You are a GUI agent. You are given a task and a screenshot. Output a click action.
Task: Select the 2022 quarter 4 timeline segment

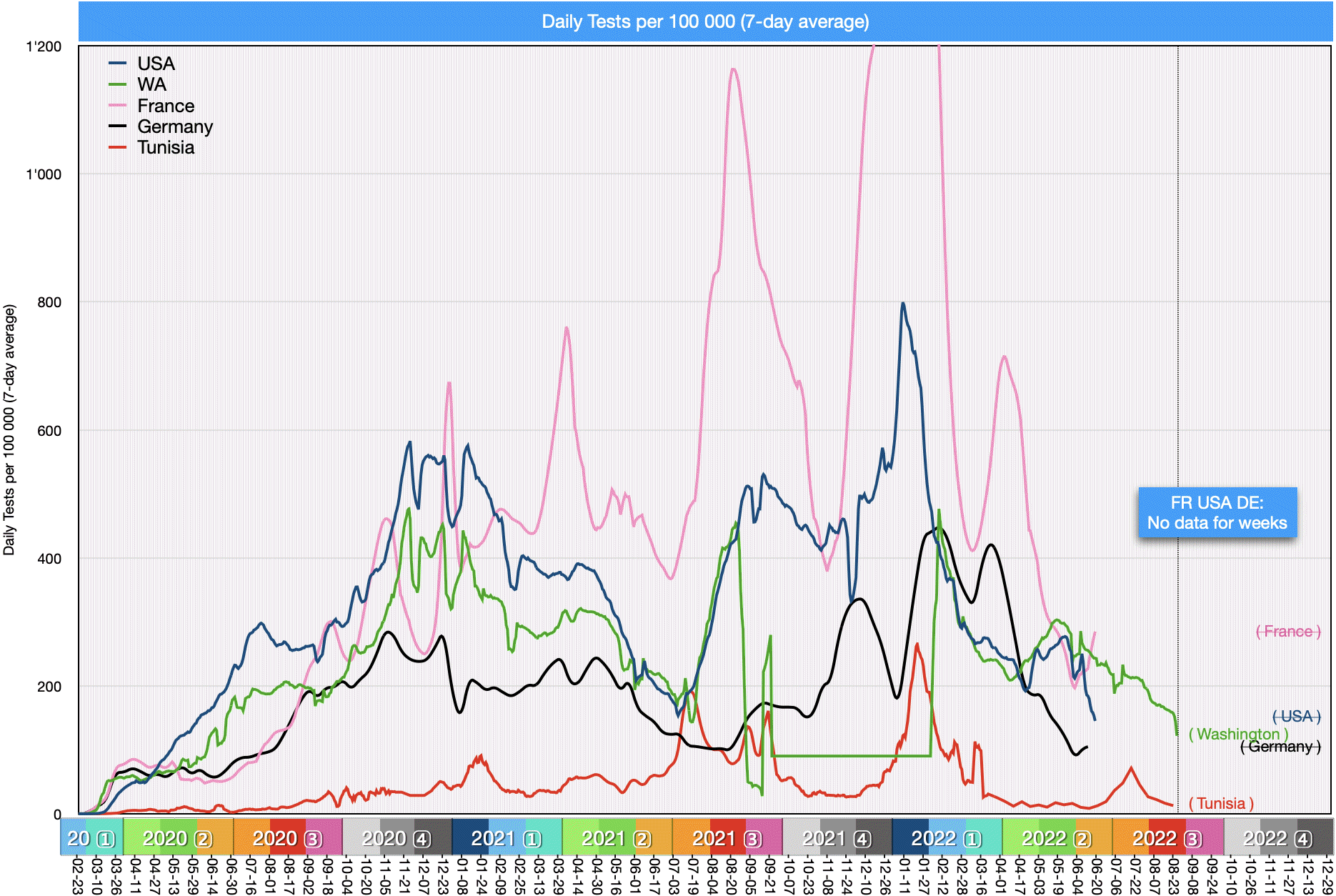(1277, 837)
